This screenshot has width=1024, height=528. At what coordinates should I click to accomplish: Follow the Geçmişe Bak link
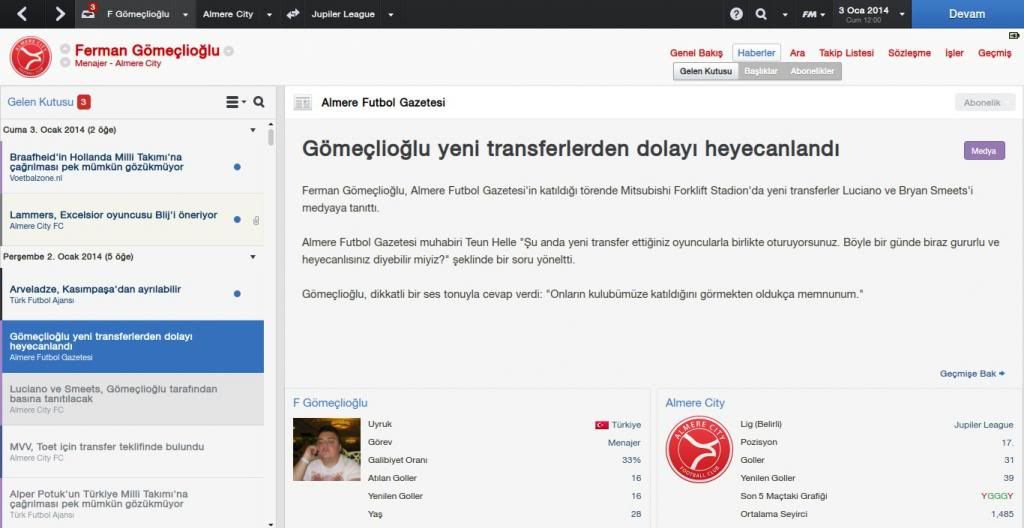(972, 374)
